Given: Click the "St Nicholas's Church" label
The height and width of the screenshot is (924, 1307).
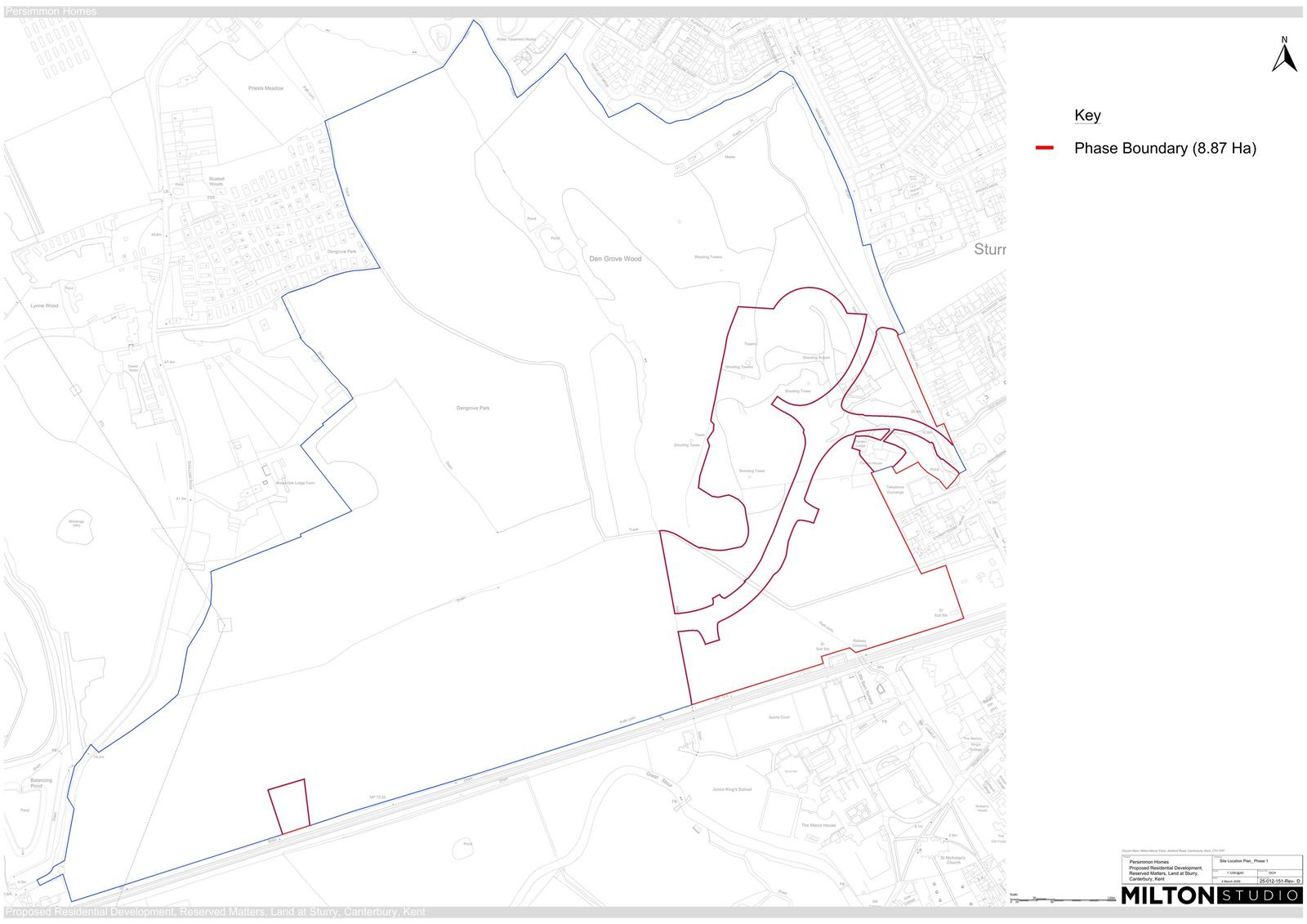Looking at the screenshot, I should tap(952, 860).
